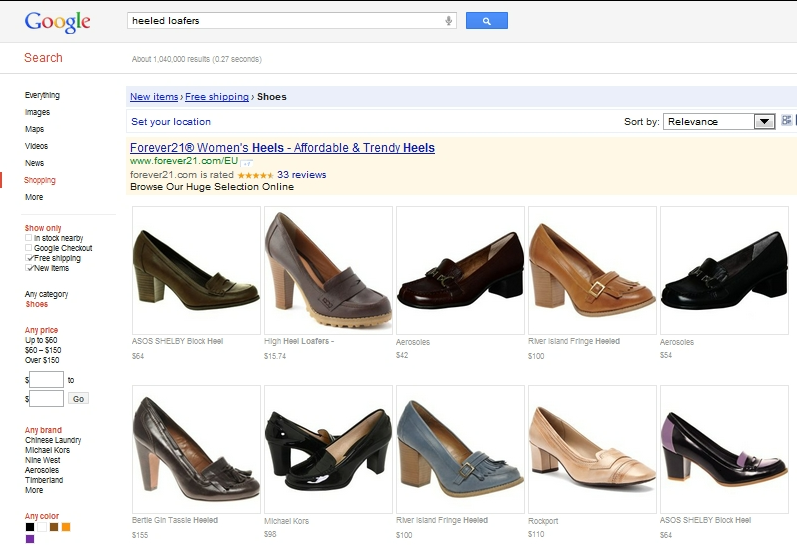This screenshot has height=548, width=797.
Task: Tick the Google Checkout checkbox
Action: click(x=29, y=248)
